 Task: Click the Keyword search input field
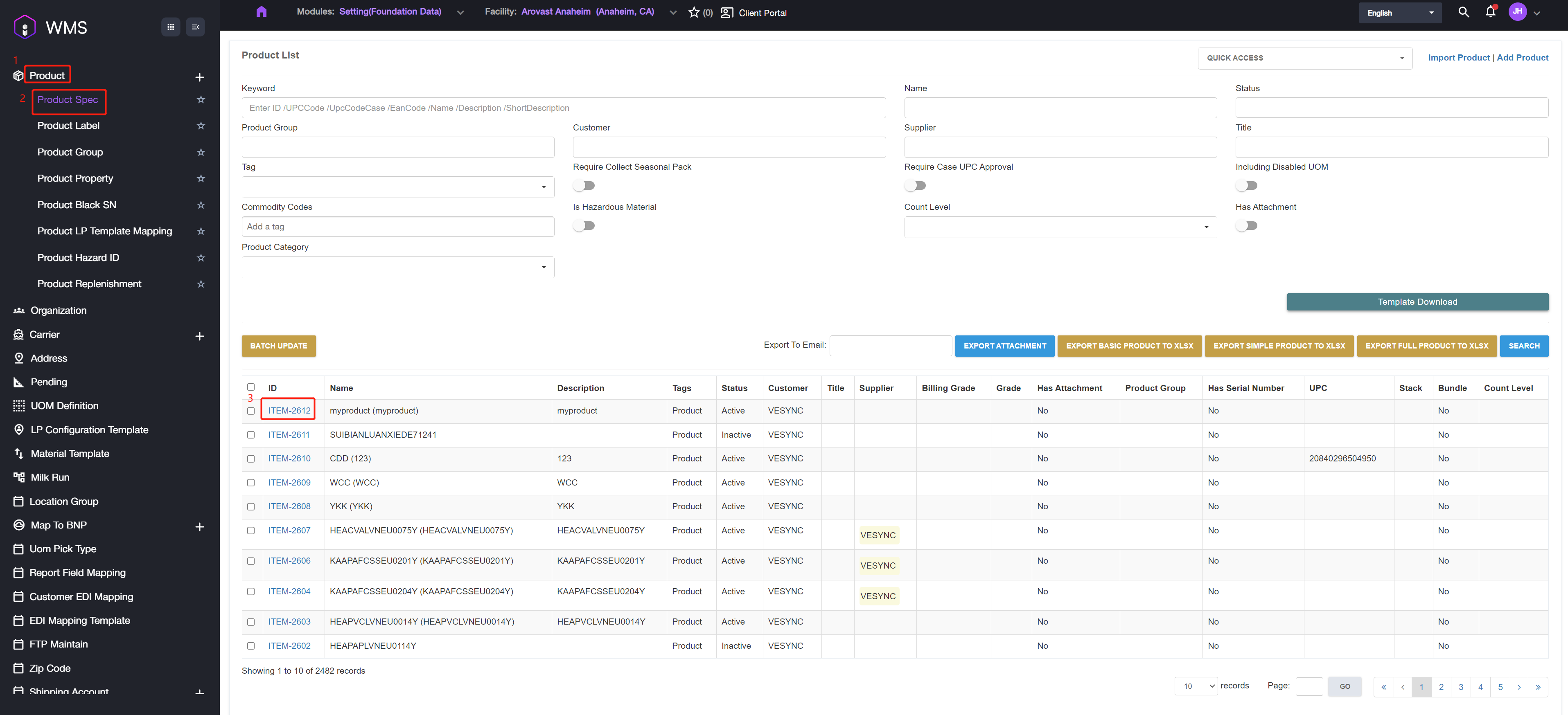tap(563, 108)
